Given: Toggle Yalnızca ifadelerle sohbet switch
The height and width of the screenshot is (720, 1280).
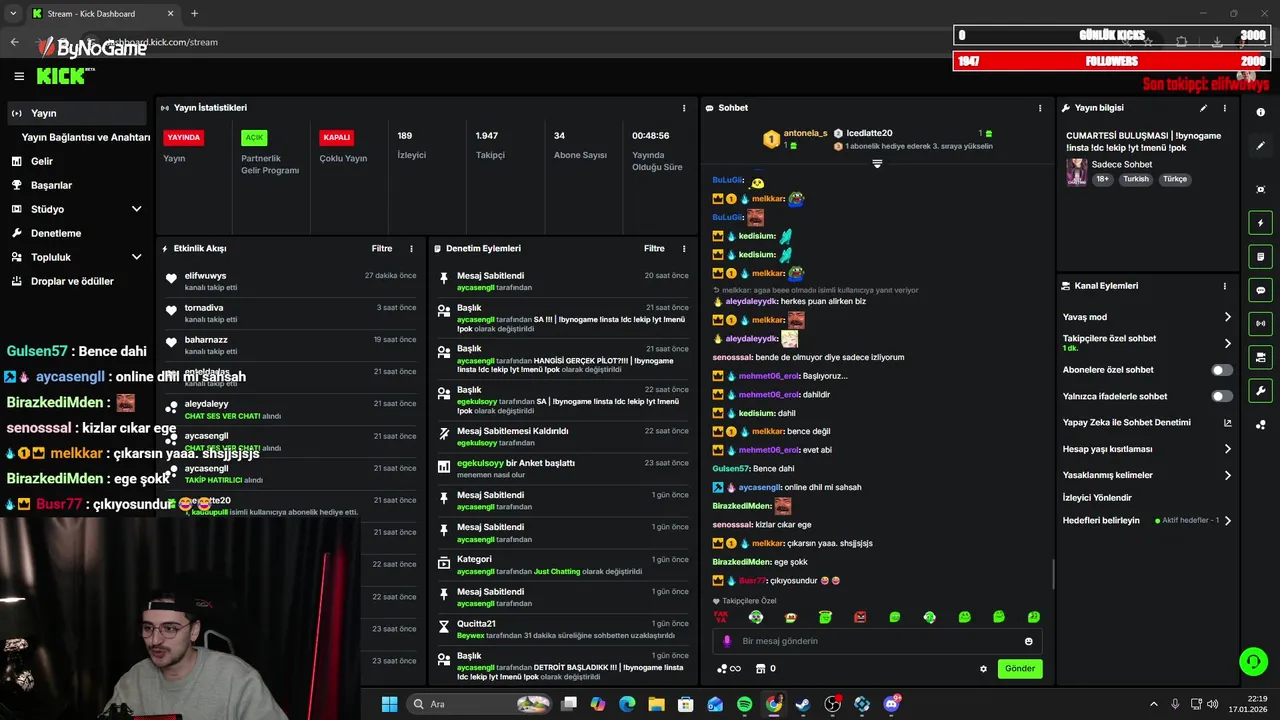Looking at the screenshot, I should [x=1222, y=396].
